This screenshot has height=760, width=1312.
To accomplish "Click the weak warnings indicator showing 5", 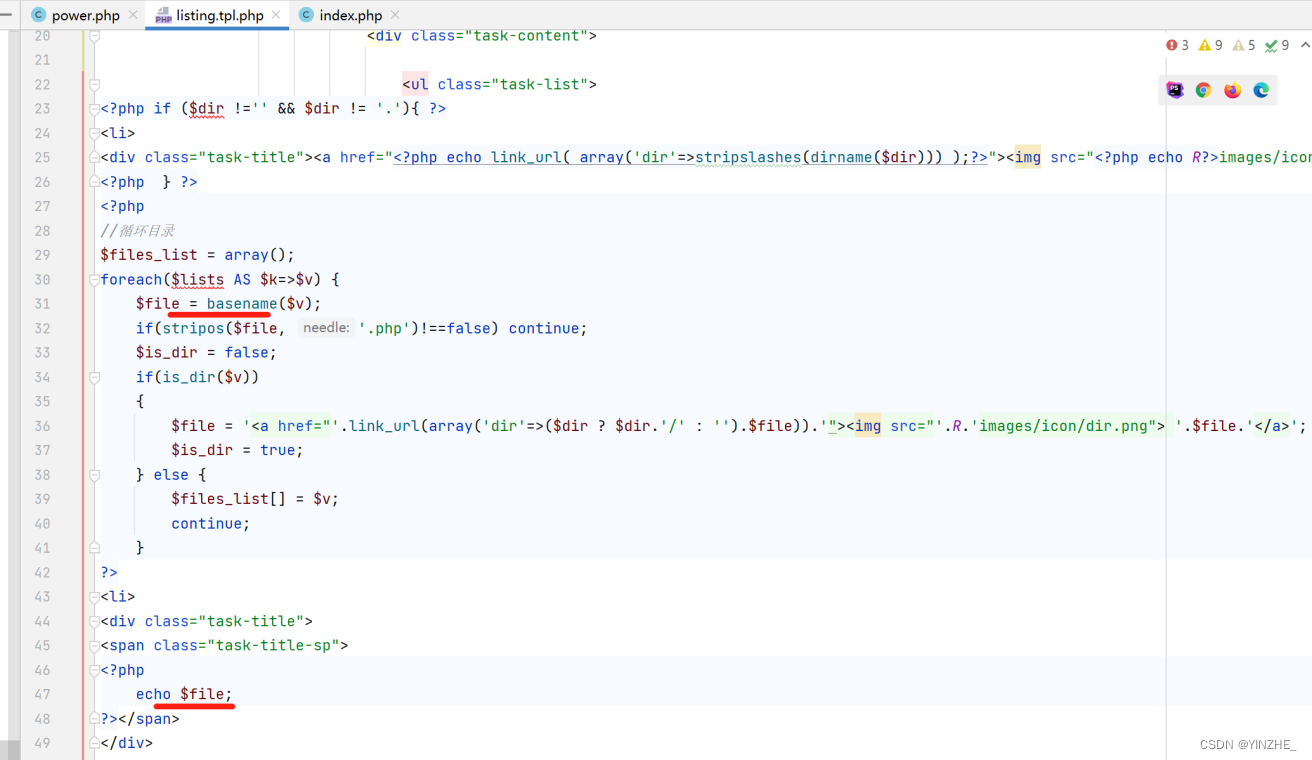I will coord(1244,45).
